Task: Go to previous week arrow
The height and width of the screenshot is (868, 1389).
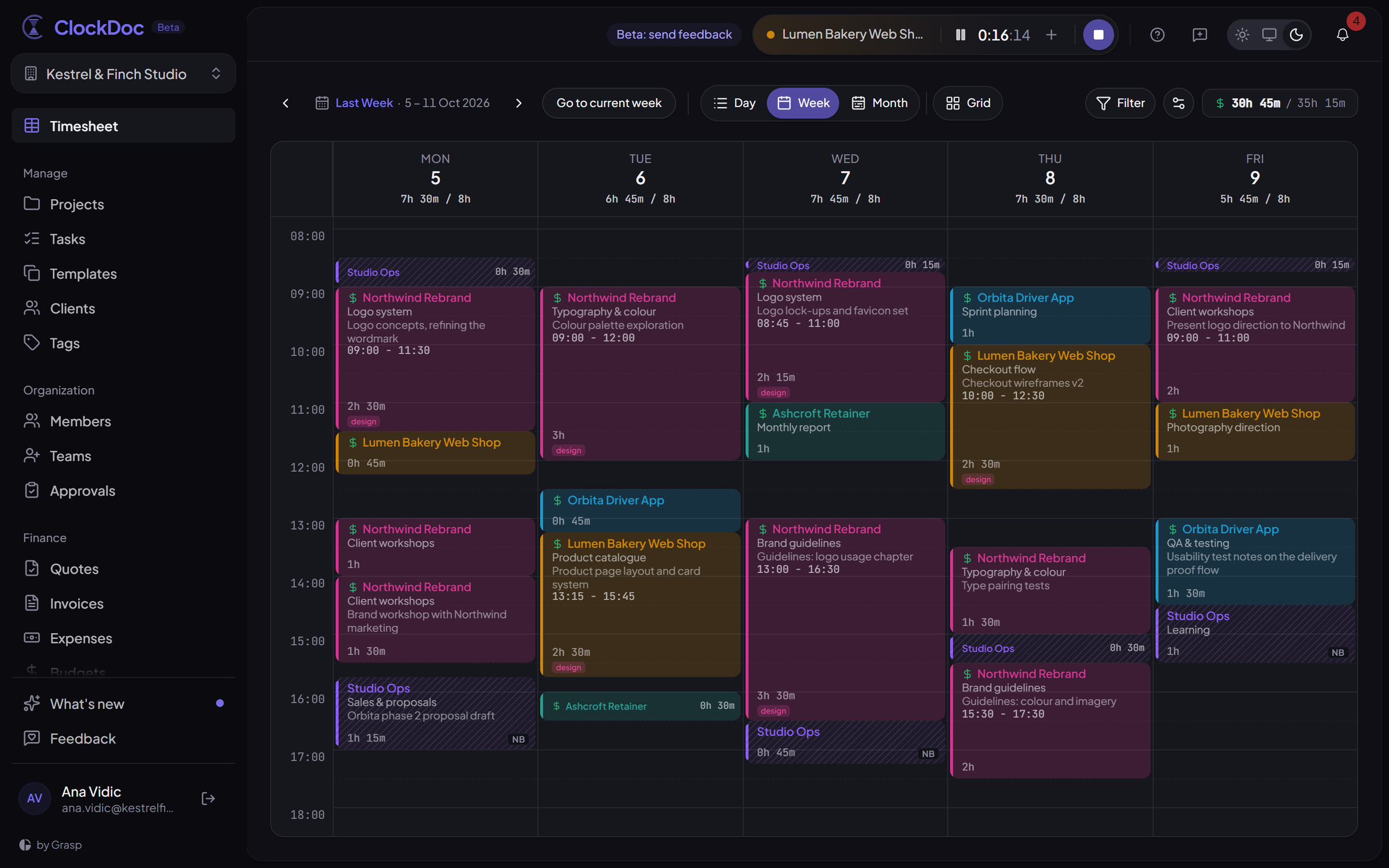Action: coord(285,103)
